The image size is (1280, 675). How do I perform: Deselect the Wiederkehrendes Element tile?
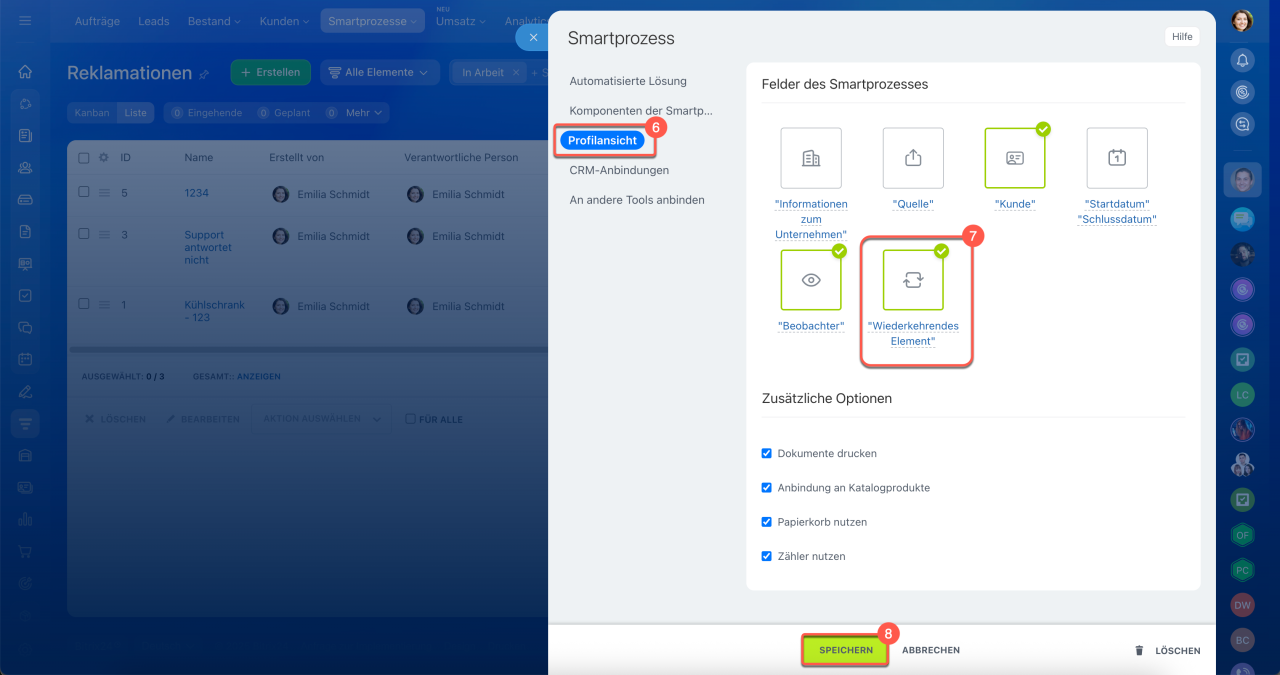point(913,280)
